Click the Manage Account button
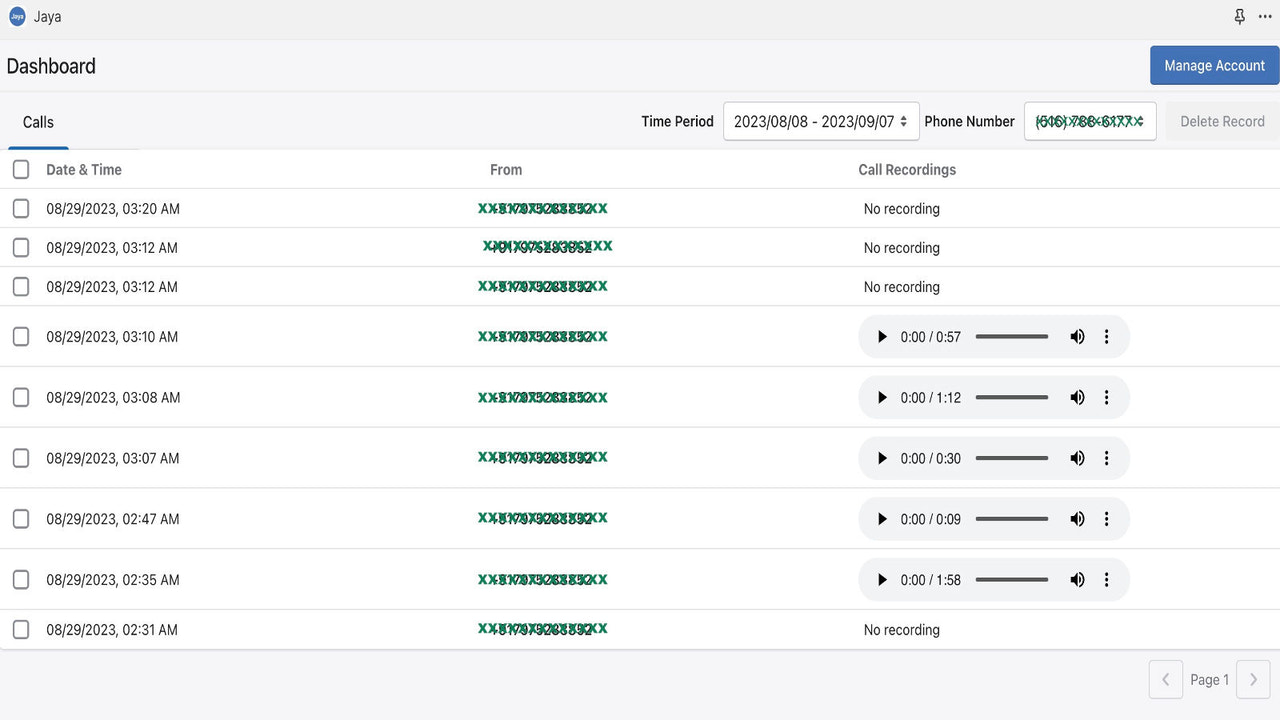 point(1214,65)
